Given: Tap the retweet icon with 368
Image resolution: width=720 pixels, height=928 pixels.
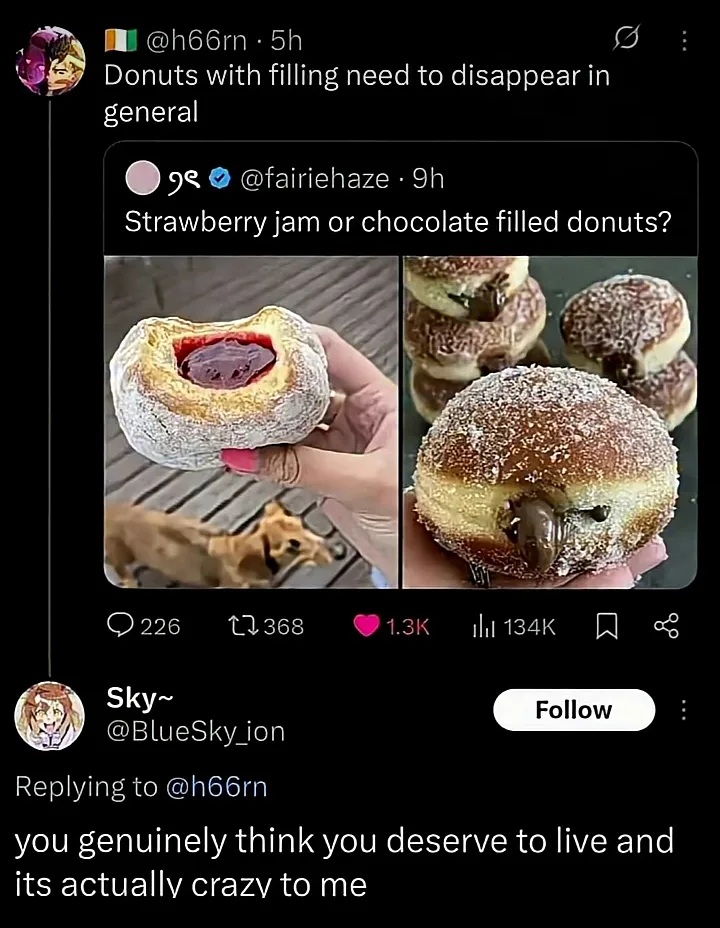Looking at the screenshot, I should (242, 626).
